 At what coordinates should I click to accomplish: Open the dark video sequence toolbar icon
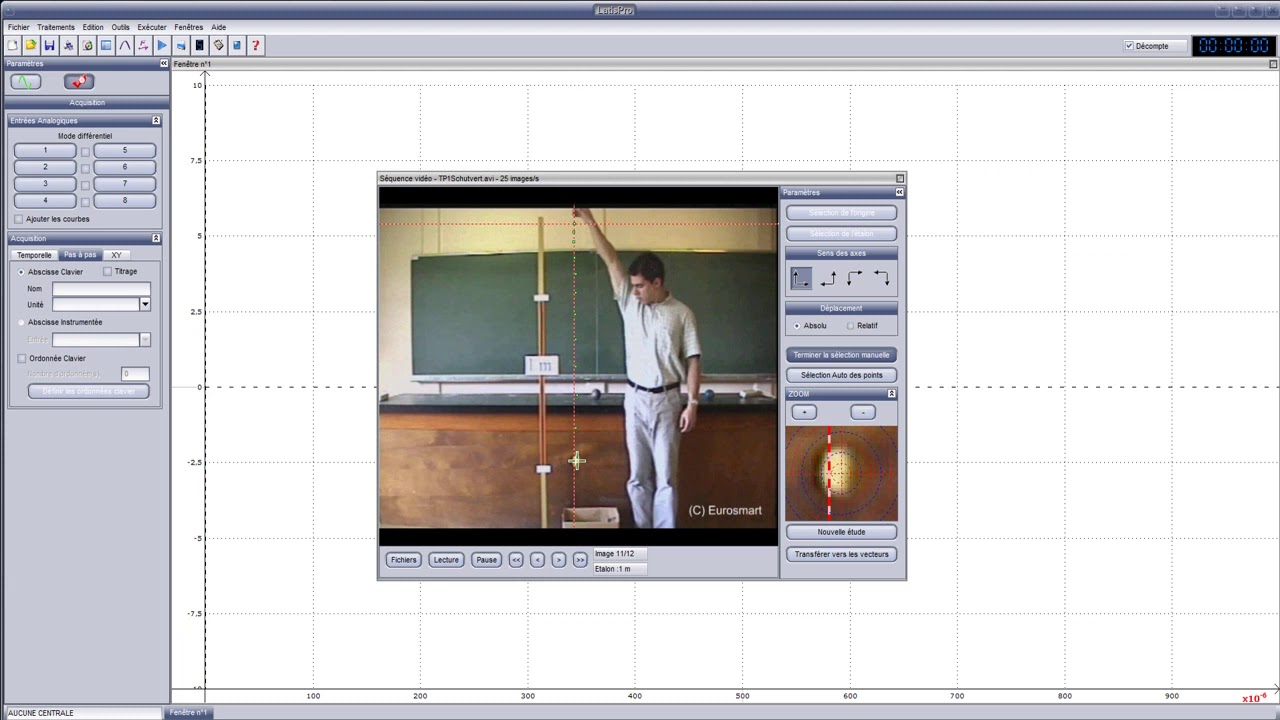(x=199, y=45)
